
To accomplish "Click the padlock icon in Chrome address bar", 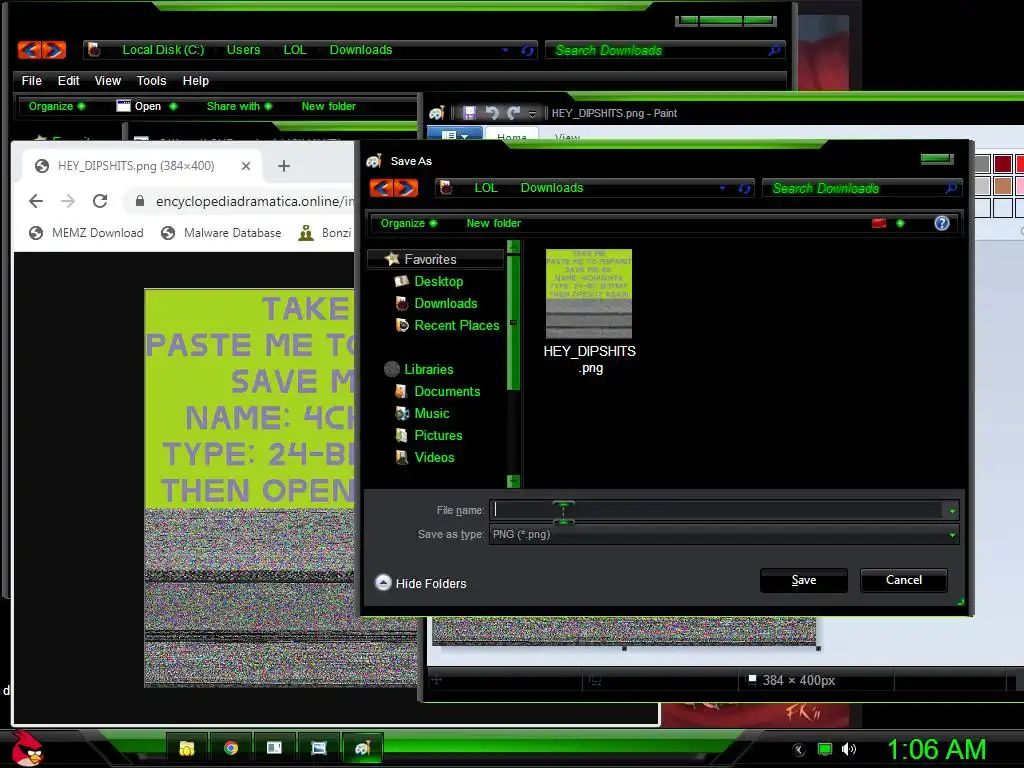I will (x=139, y=201).
